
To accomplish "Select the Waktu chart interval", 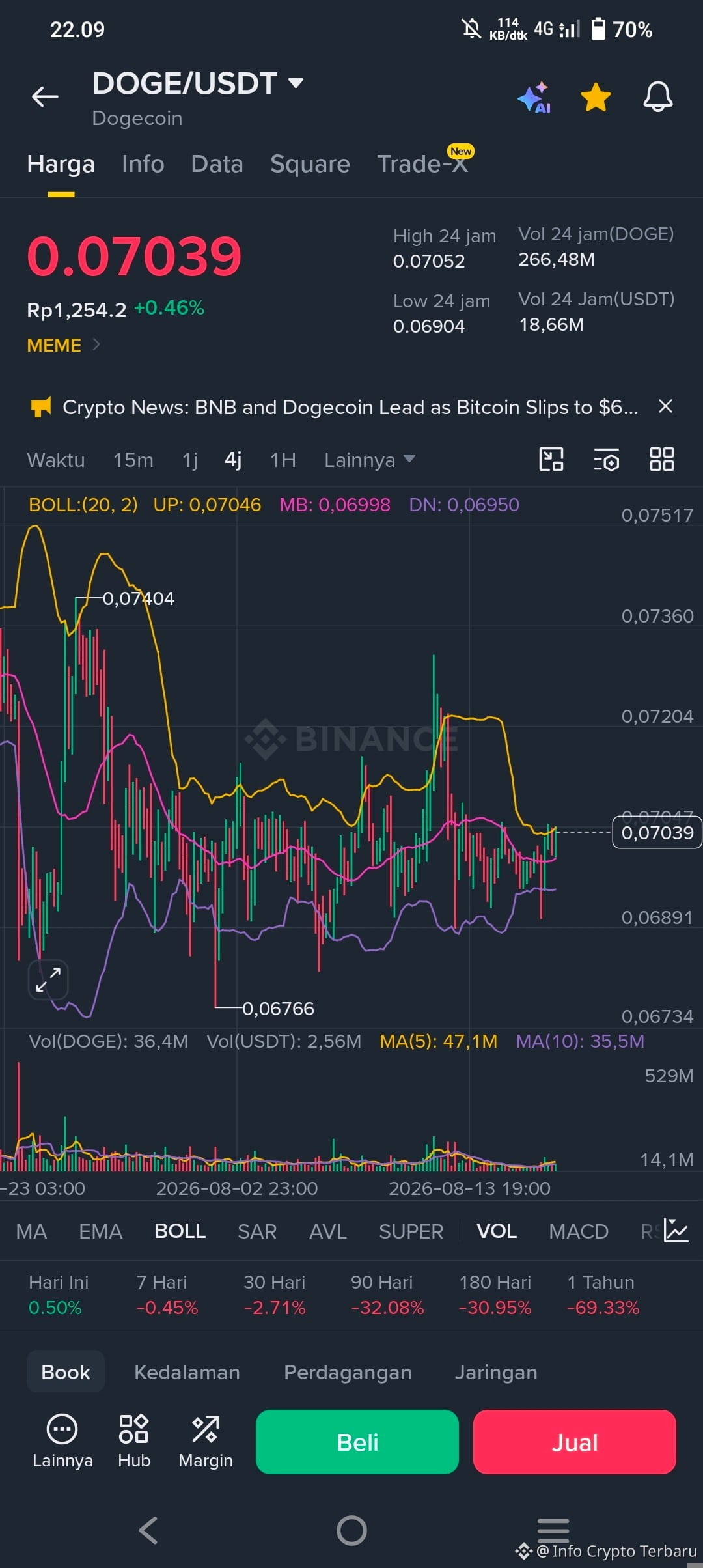I will [56, 460].
